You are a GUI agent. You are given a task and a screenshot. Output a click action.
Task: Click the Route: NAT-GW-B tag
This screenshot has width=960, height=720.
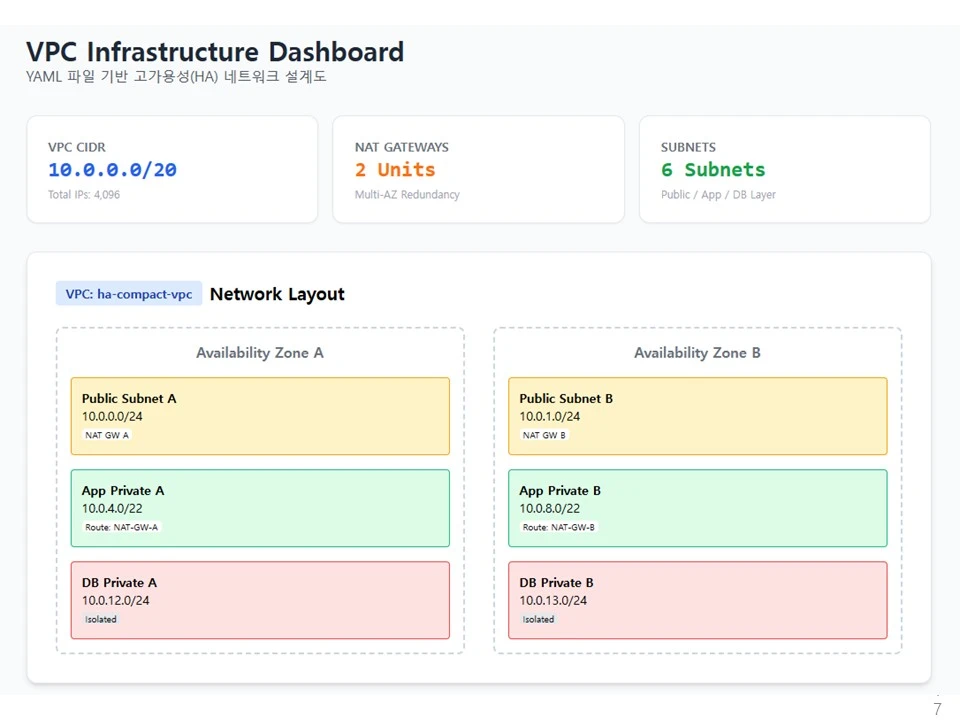pos(558,527)
